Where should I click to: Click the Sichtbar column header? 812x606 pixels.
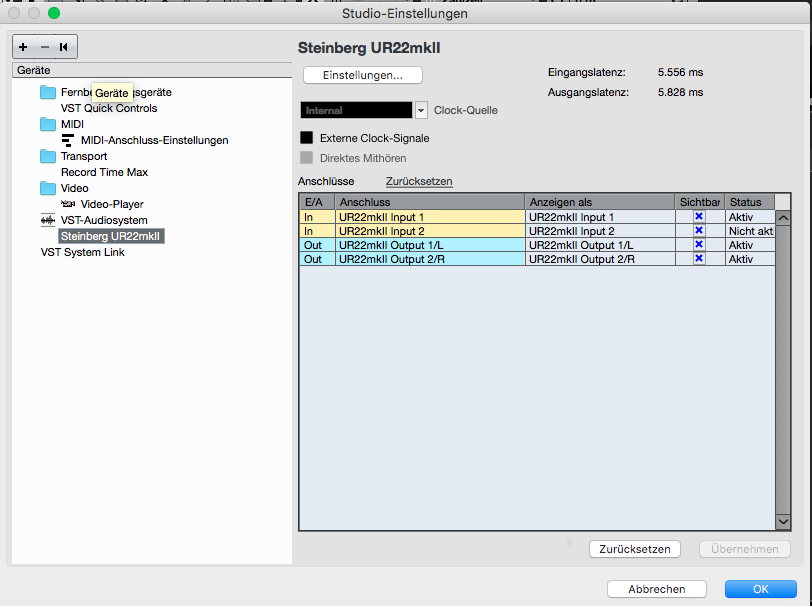700,202
